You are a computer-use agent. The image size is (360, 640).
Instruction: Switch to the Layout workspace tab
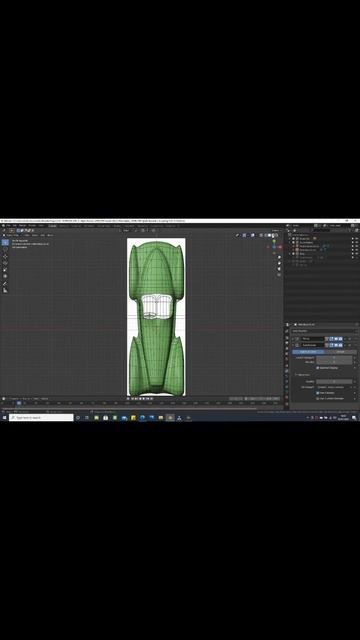[53, 225]
